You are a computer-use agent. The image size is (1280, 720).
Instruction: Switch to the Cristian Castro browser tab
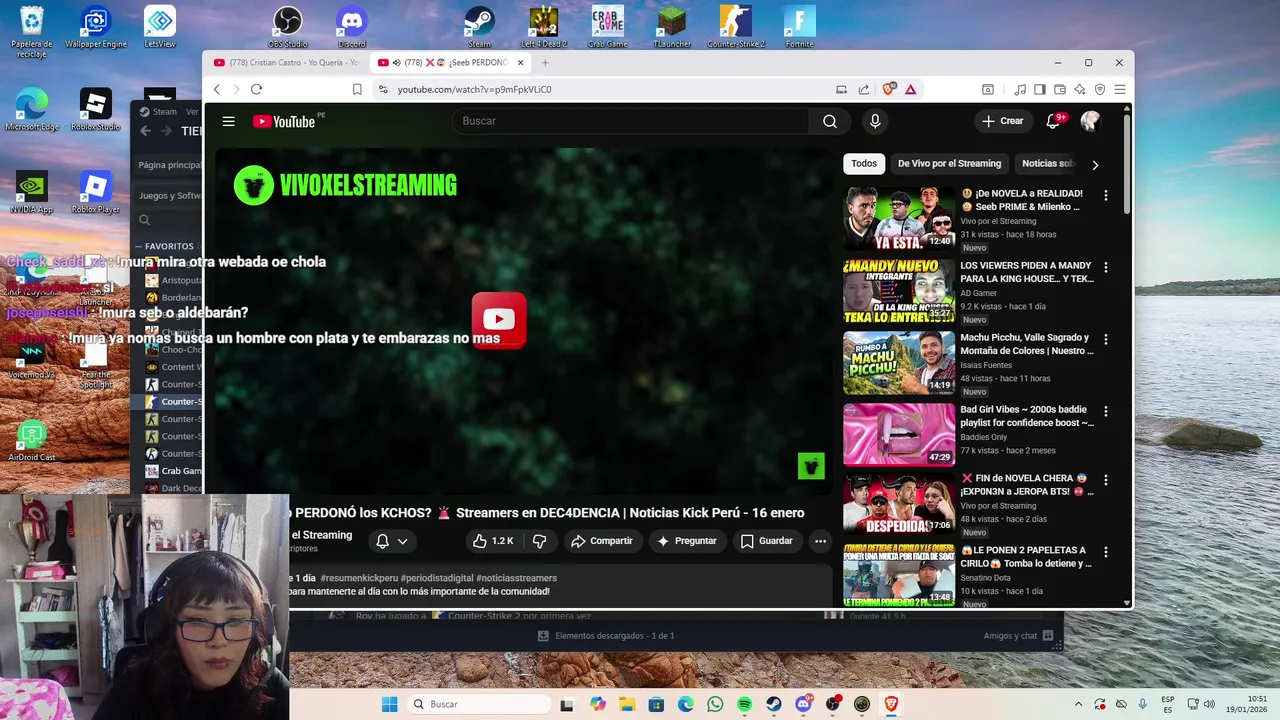tap(286, 63)
